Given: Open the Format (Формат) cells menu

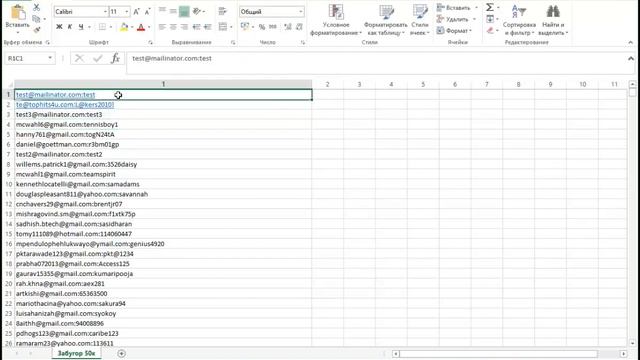Looking at the screenshot, I should pos(454,30).
